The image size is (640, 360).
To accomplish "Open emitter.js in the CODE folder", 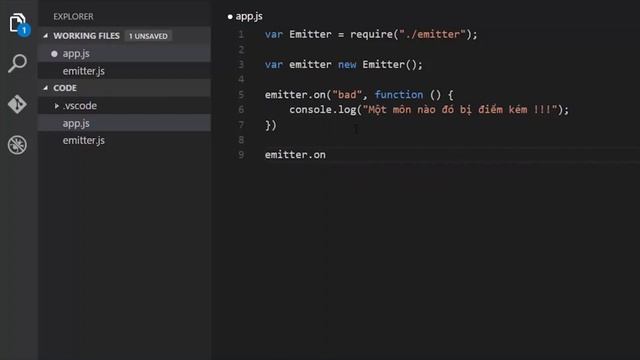I will pos(124,140).
